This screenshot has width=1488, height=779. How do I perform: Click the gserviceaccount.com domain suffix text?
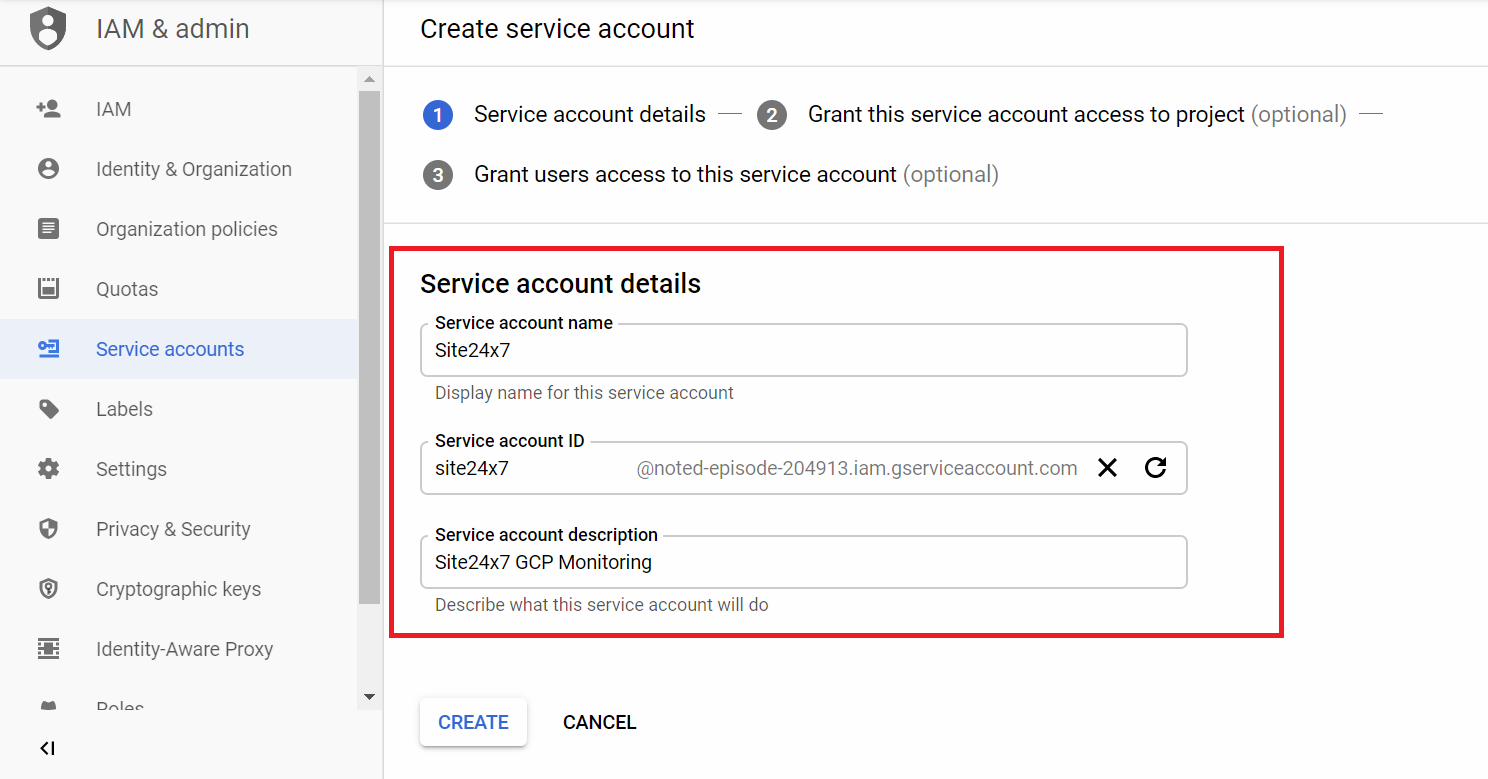[x=857, y=468]
